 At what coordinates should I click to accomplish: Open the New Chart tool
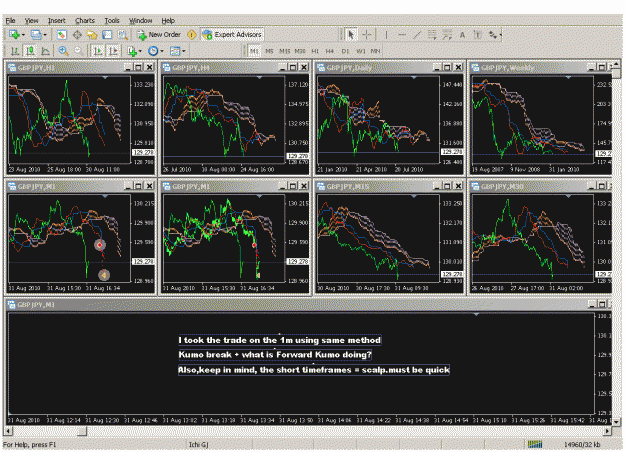click(15, 35)
